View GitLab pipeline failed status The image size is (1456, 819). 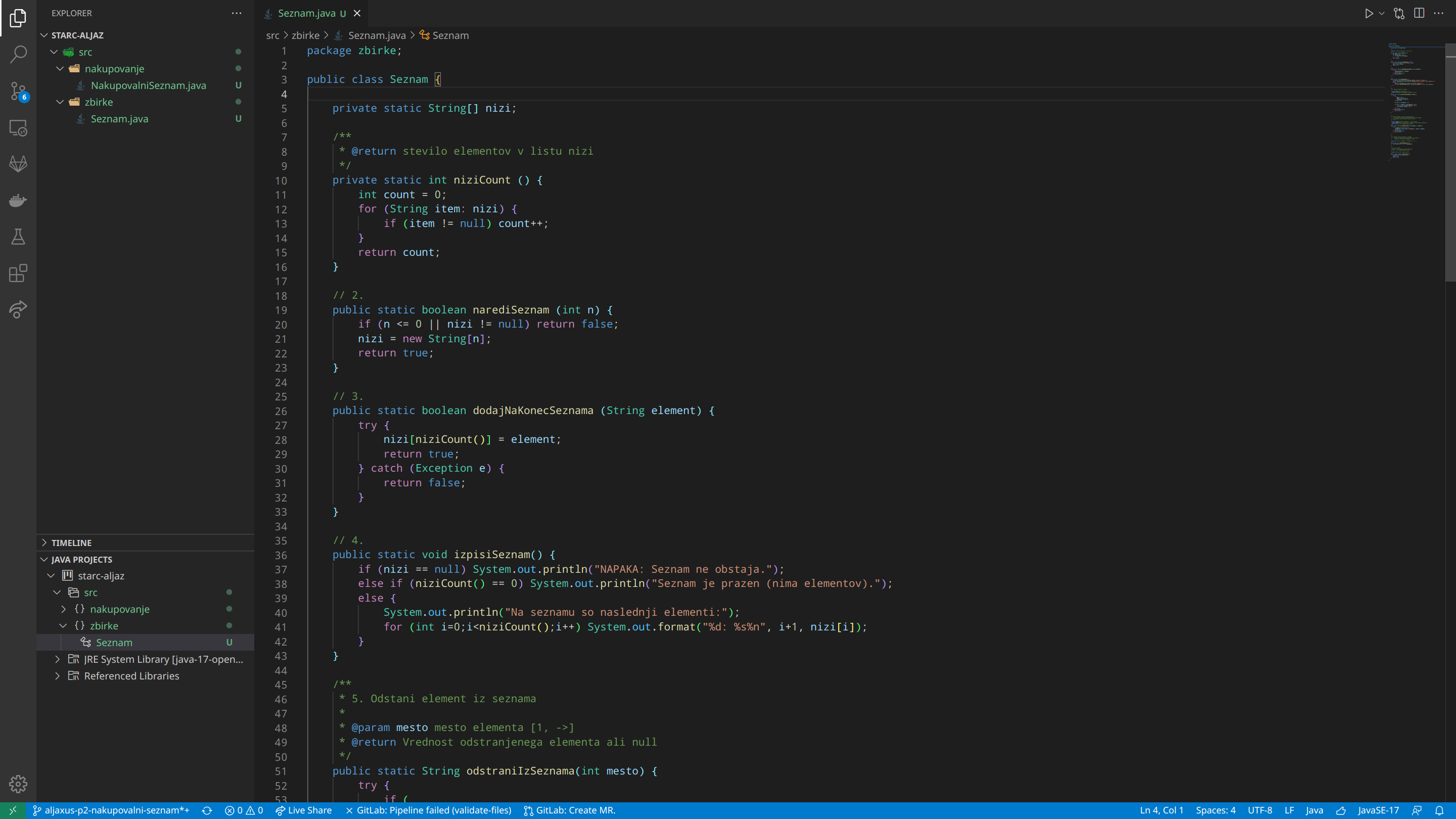[x=428, y=810]
